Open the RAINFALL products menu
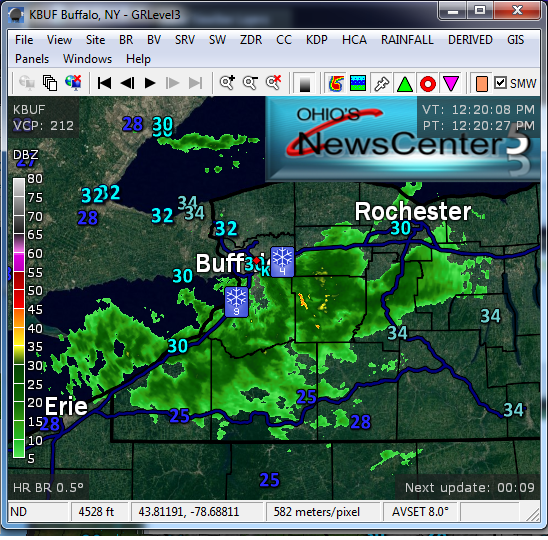 (x=407, y=40)
